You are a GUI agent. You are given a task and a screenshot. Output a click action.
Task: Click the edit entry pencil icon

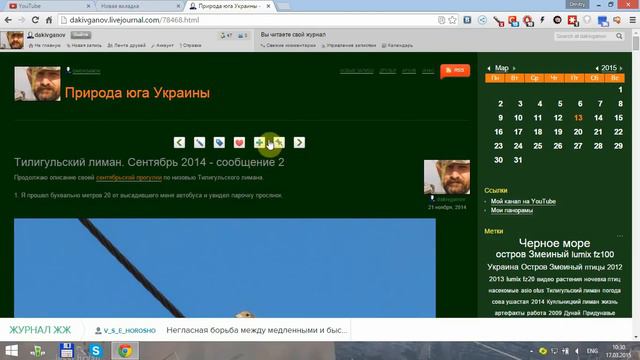tap(199, 142)
